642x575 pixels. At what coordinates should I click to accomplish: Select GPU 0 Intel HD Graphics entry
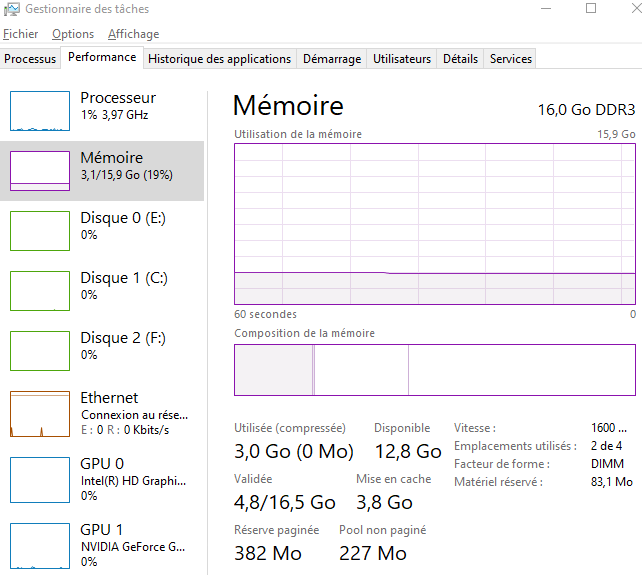[102, 480]
